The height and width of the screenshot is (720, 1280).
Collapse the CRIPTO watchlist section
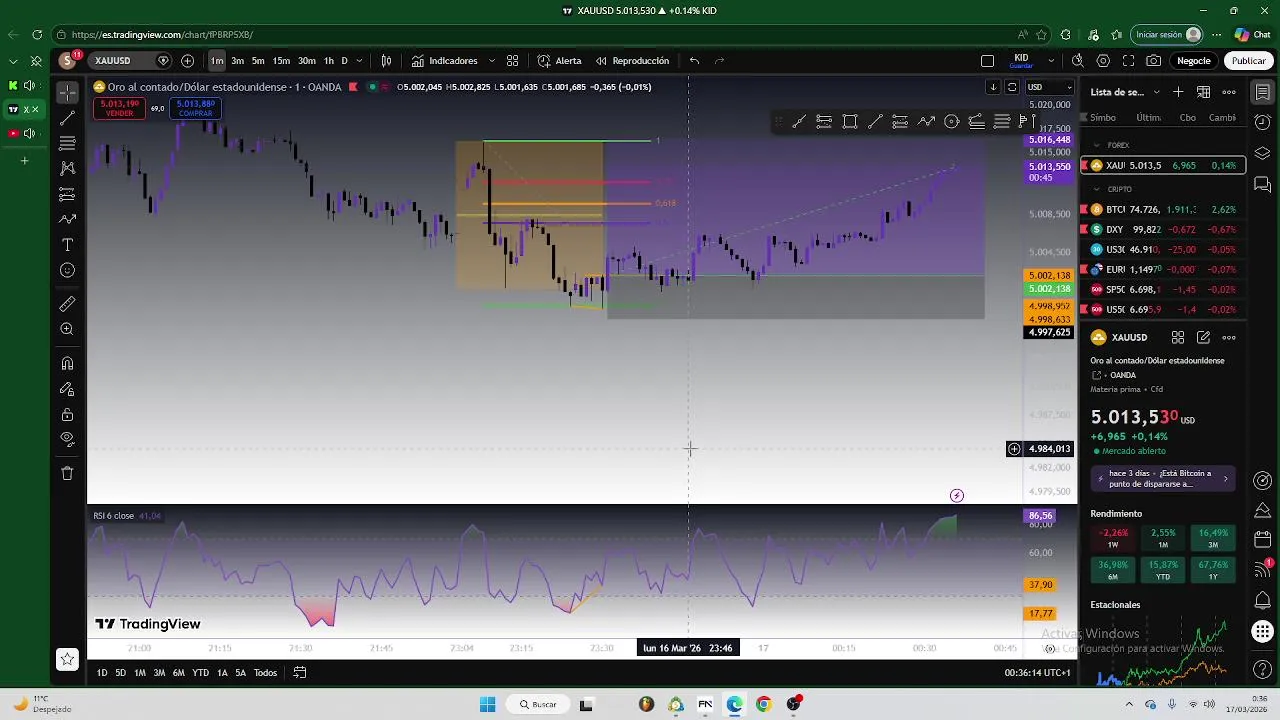(x=1096, y=189)
